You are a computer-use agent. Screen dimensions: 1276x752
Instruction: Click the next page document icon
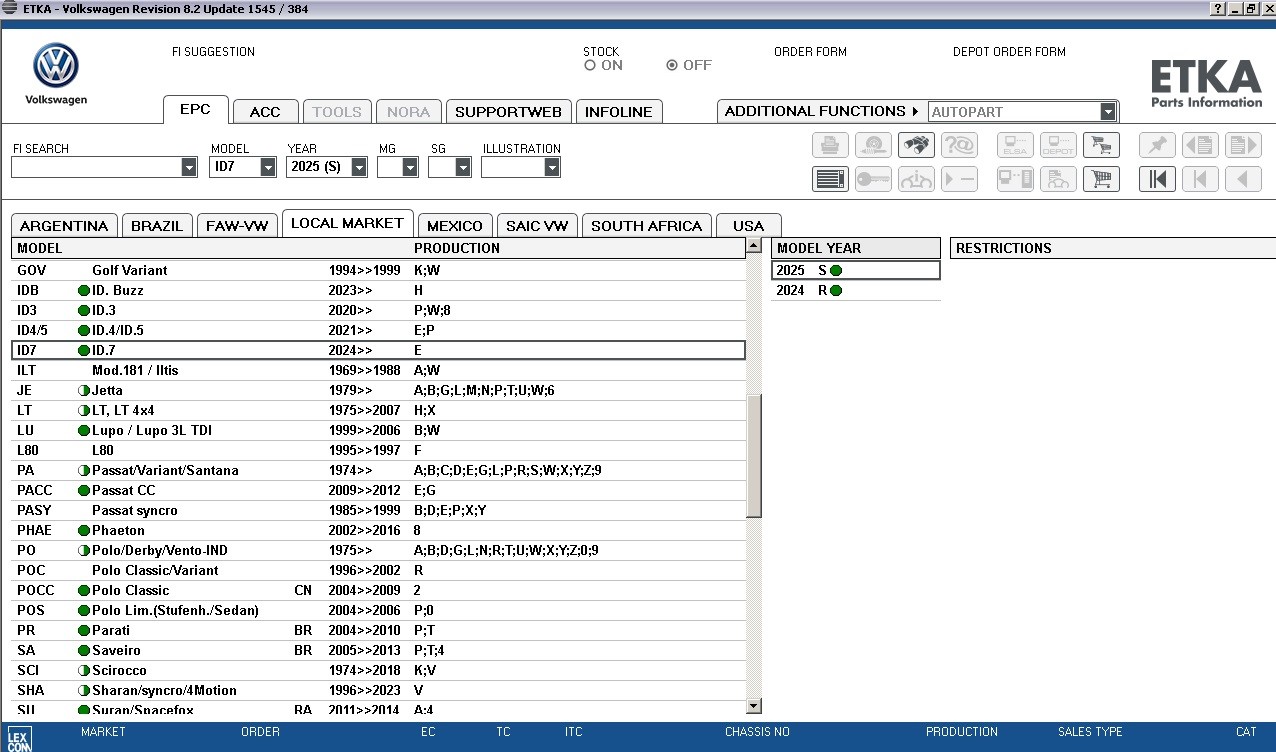[1243, 146]
